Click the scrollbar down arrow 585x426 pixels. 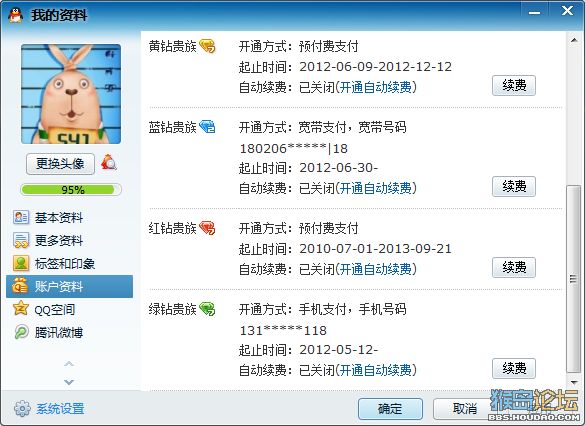tap(574, 383)
